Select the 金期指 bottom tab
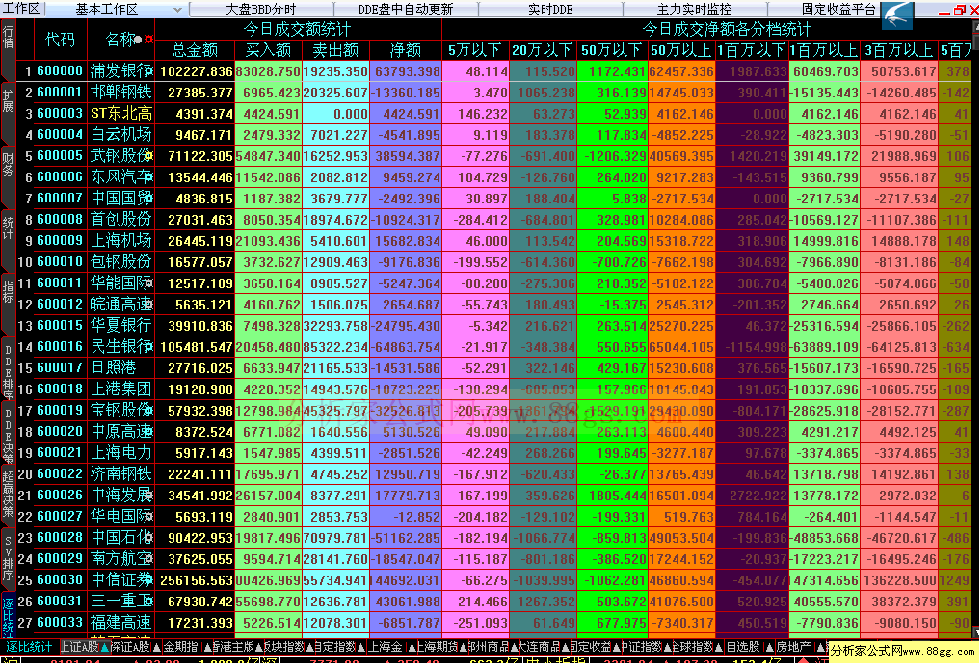Screen dimensions: 979x663 180,647
